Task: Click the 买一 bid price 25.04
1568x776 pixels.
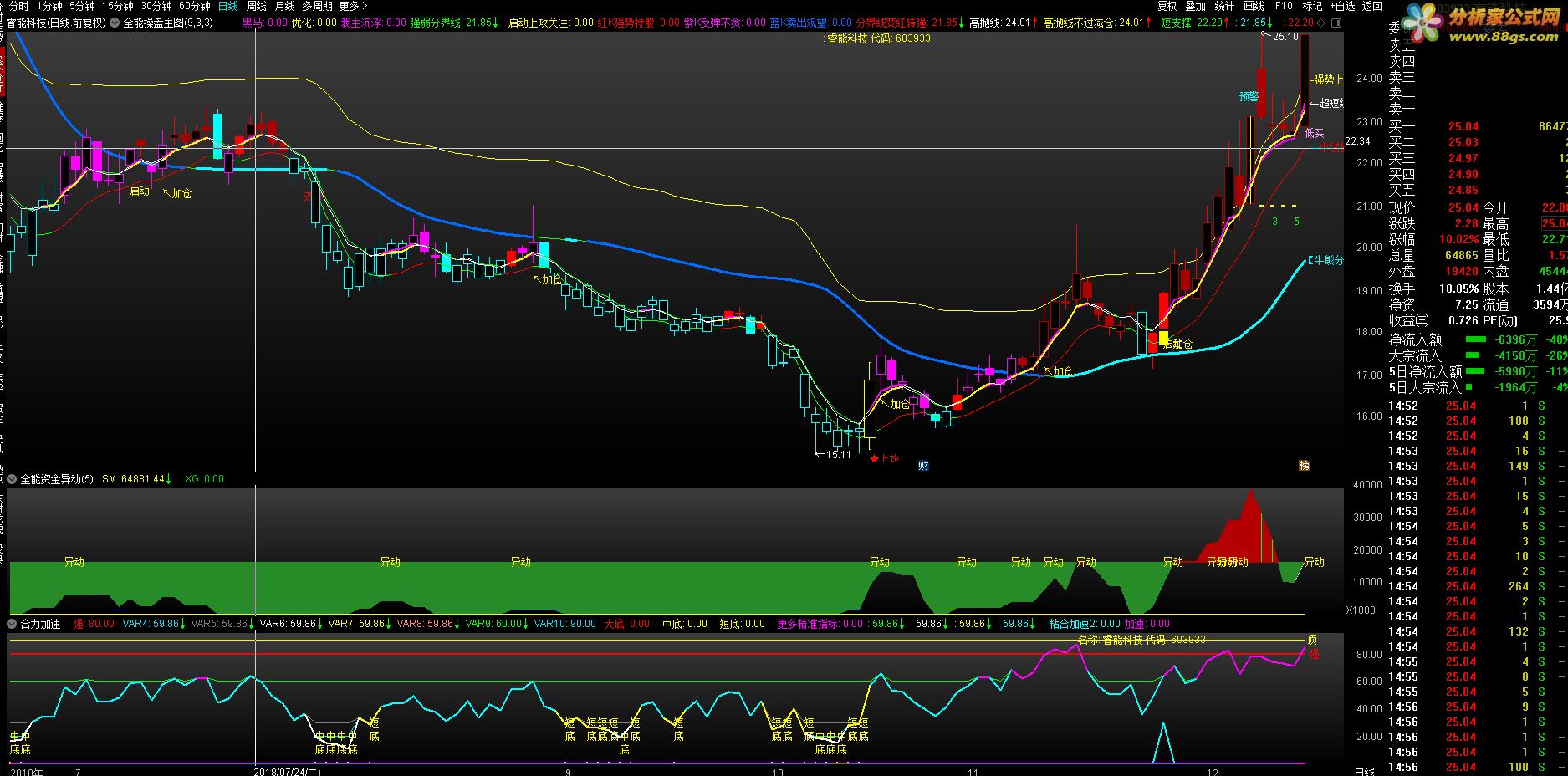Action: (x=1463, y=126)
